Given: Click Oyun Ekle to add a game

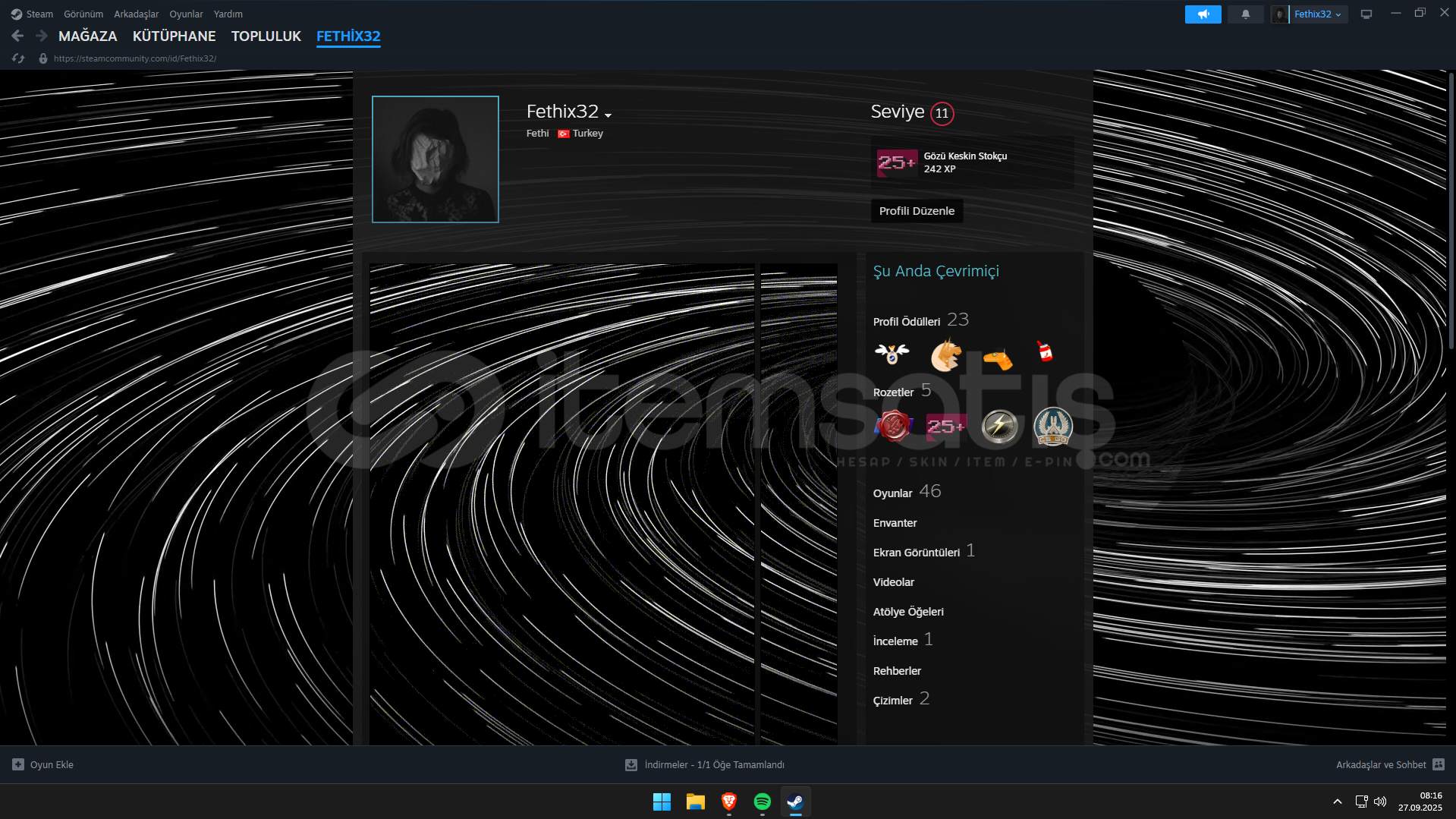Looking at the screenshot, I should (x=52, y=764).
